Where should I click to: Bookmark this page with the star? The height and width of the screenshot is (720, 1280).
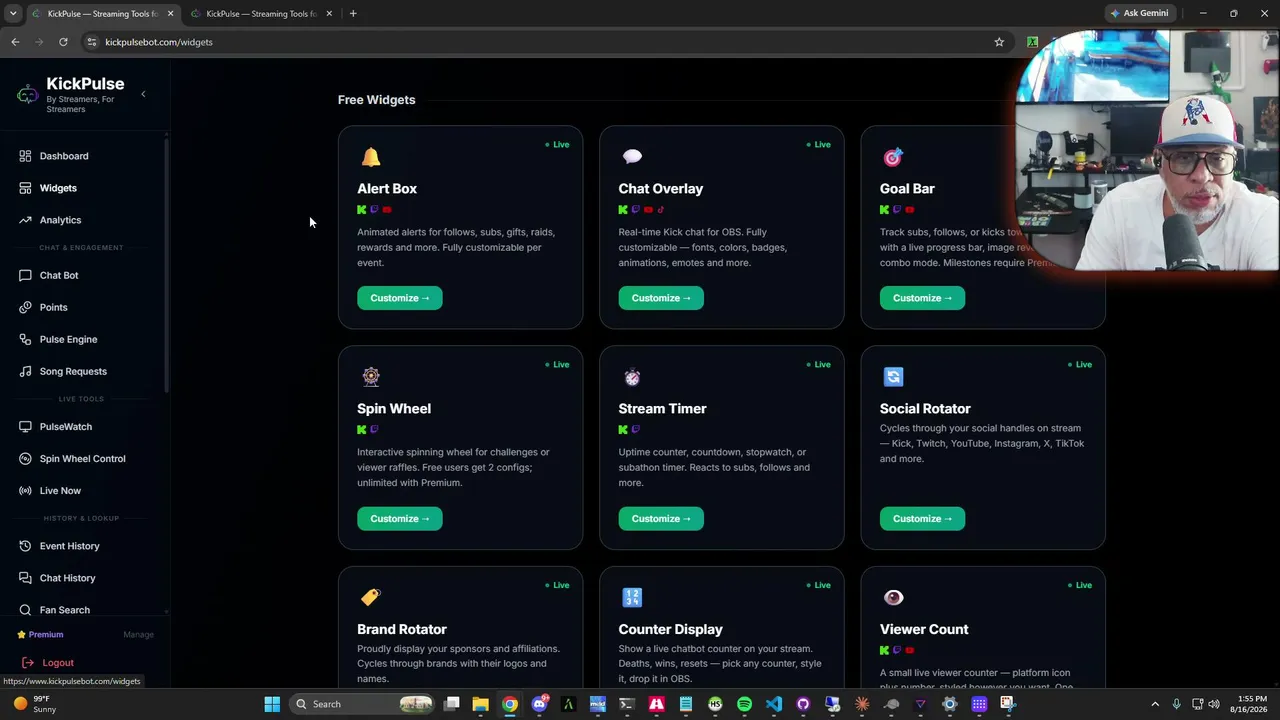[999, 42]
